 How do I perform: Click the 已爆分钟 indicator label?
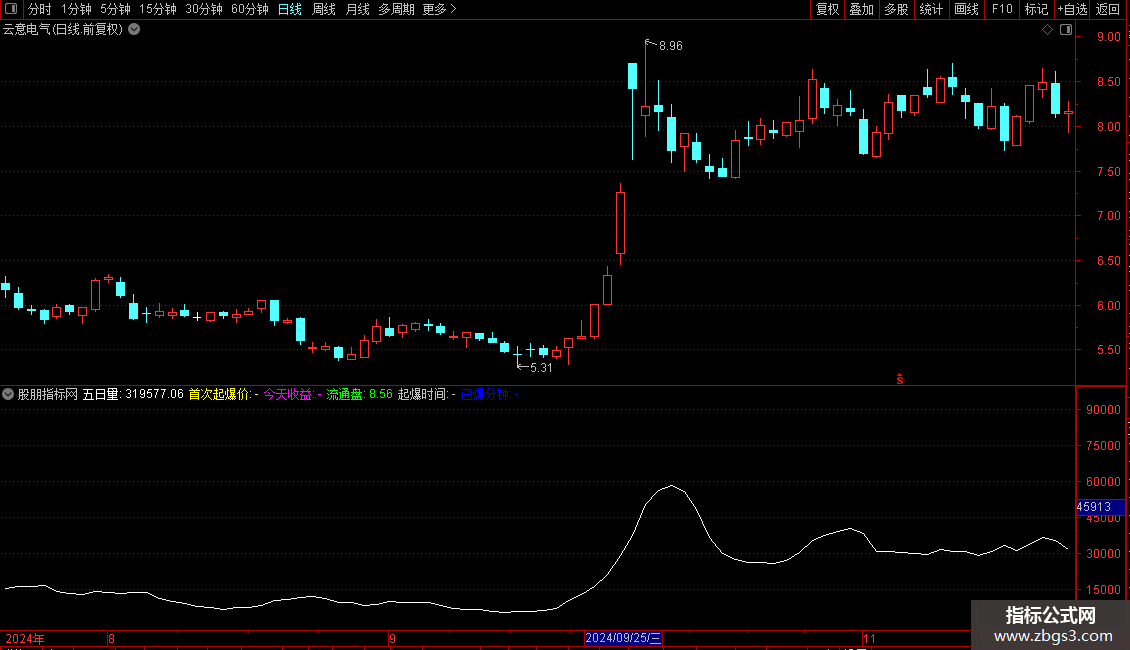click(x=489, y=394)
